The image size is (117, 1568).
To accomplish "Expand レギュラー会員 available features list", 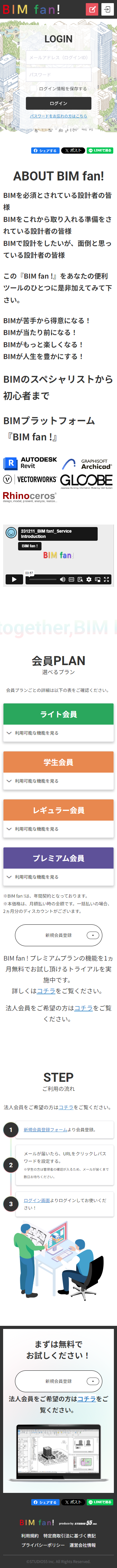I will pos(59,829).
